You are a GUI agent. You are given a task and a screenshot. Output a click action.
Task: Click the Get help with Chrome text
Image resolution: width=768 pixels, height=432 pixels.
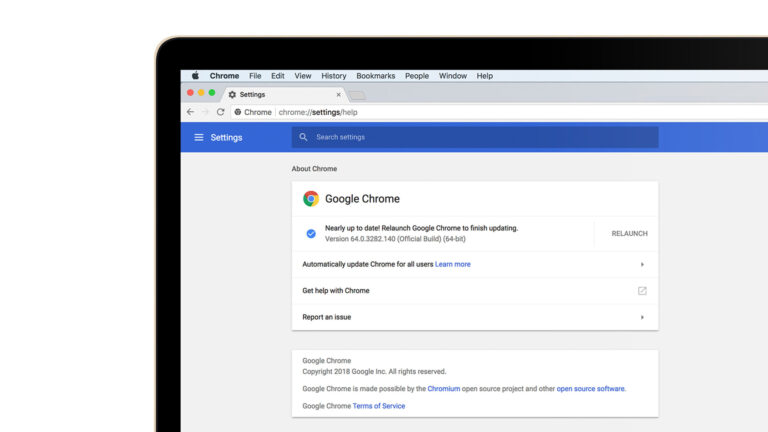336,290
